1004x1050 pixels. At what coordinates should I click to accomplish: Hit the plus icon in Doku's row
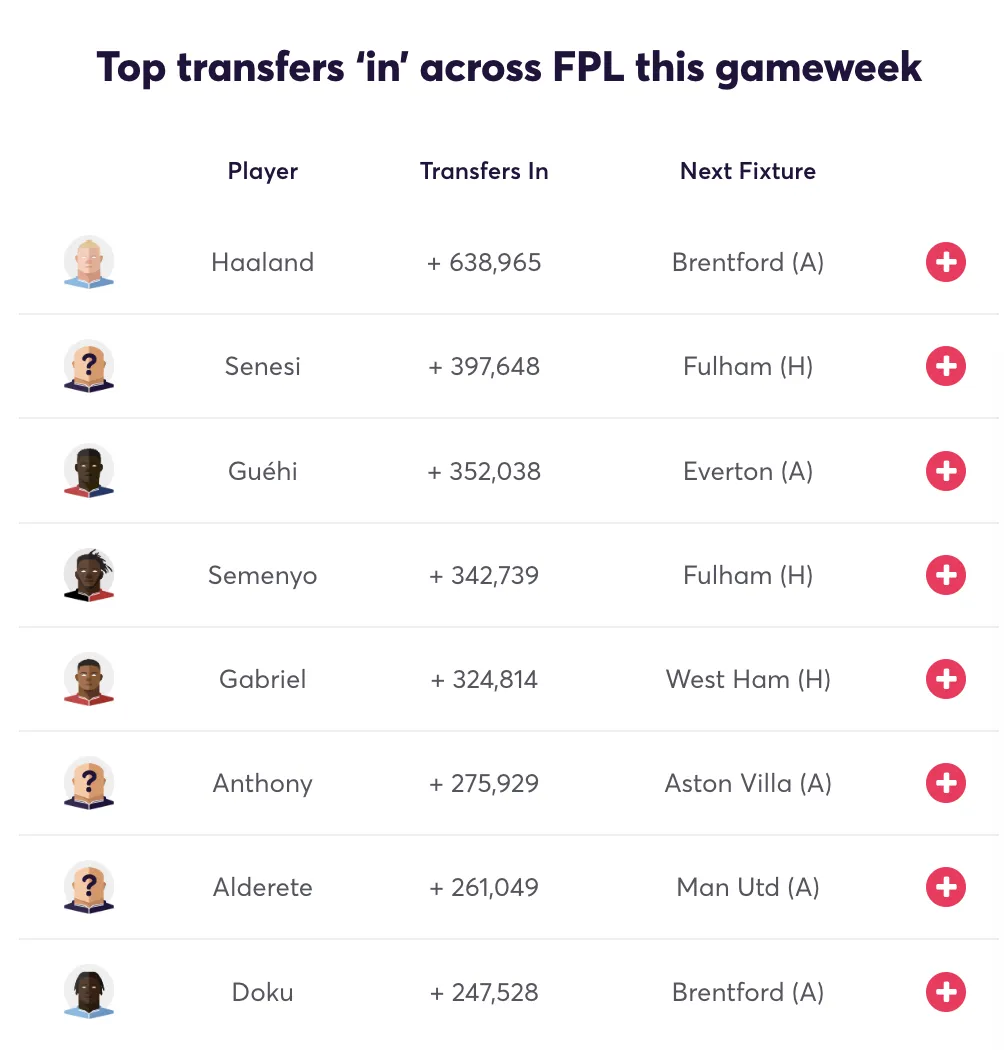coord(945,992)
